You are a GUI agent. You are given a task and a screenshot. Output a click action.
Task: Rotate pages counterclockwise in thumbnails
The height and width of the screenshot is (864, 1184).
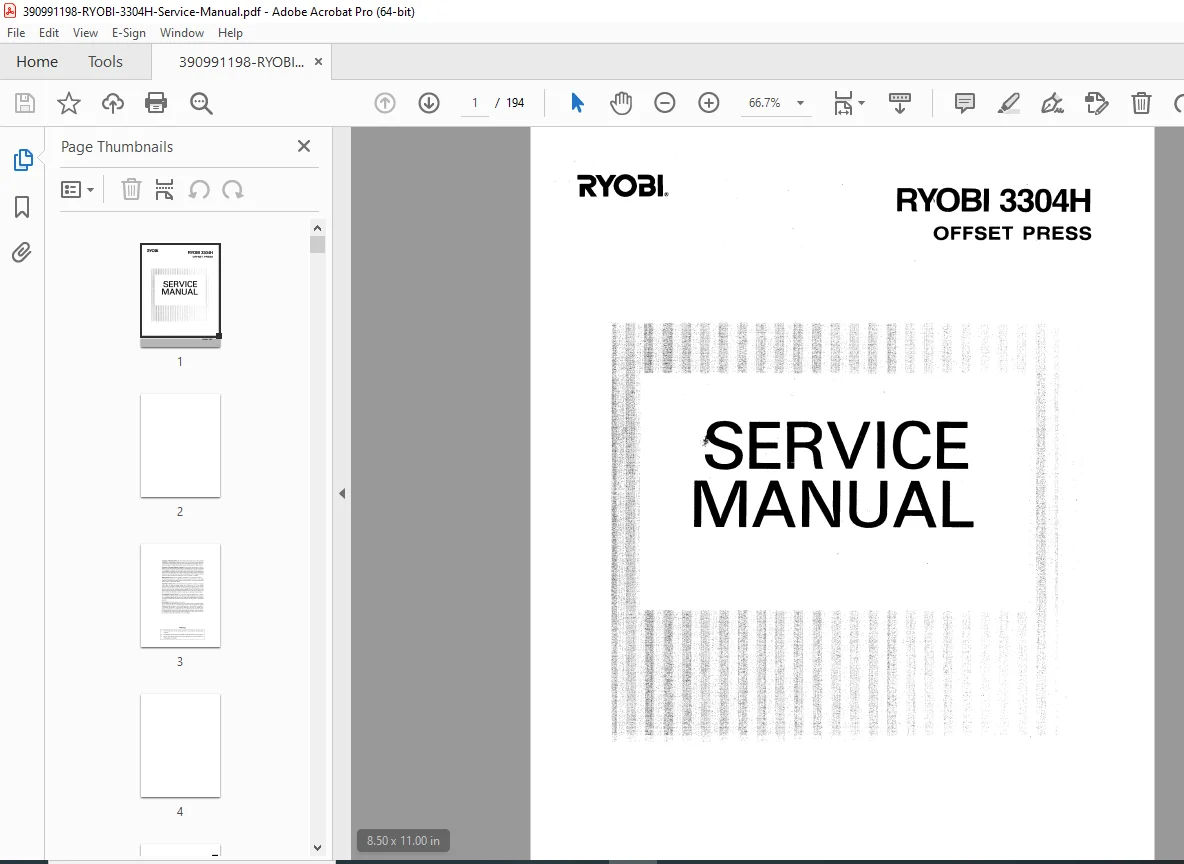point(199,190)
